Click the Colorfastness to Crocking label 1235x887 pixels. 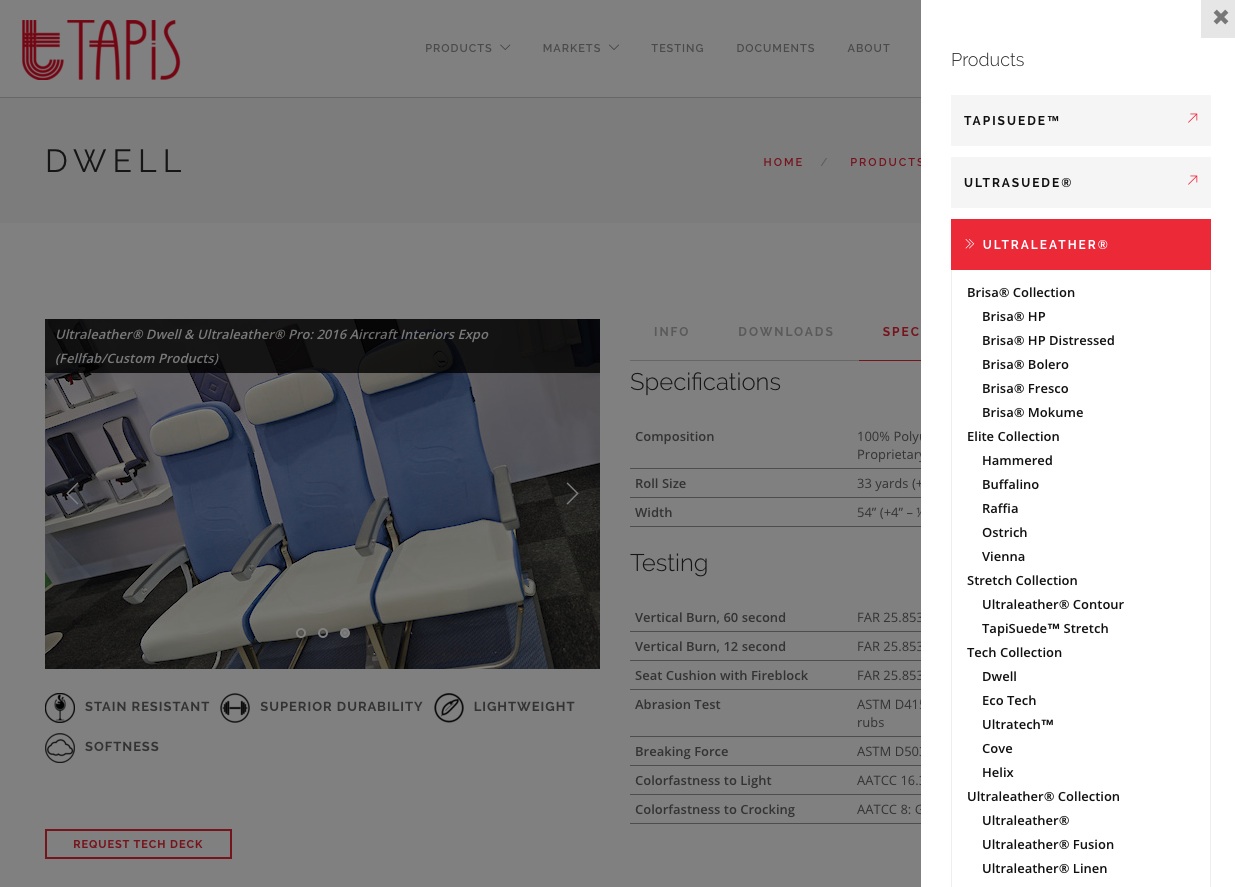(715, 809)
